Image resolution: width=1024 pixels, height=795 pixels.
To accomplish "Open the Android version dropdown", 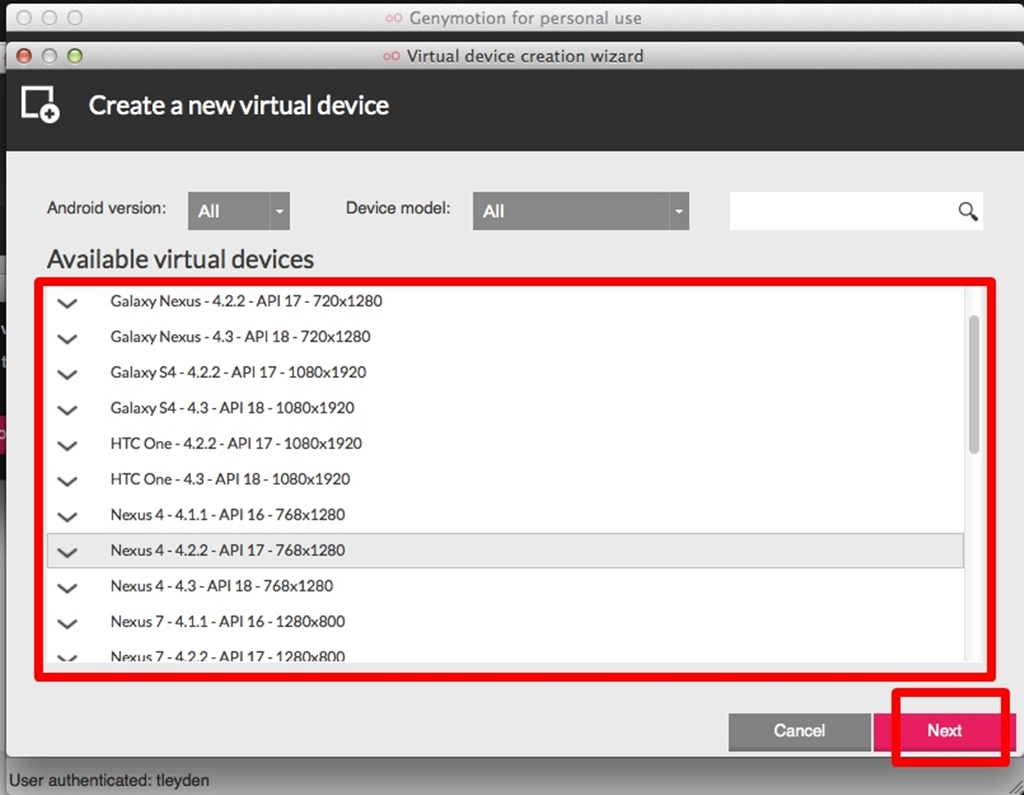I will click(x=238, y=211).
